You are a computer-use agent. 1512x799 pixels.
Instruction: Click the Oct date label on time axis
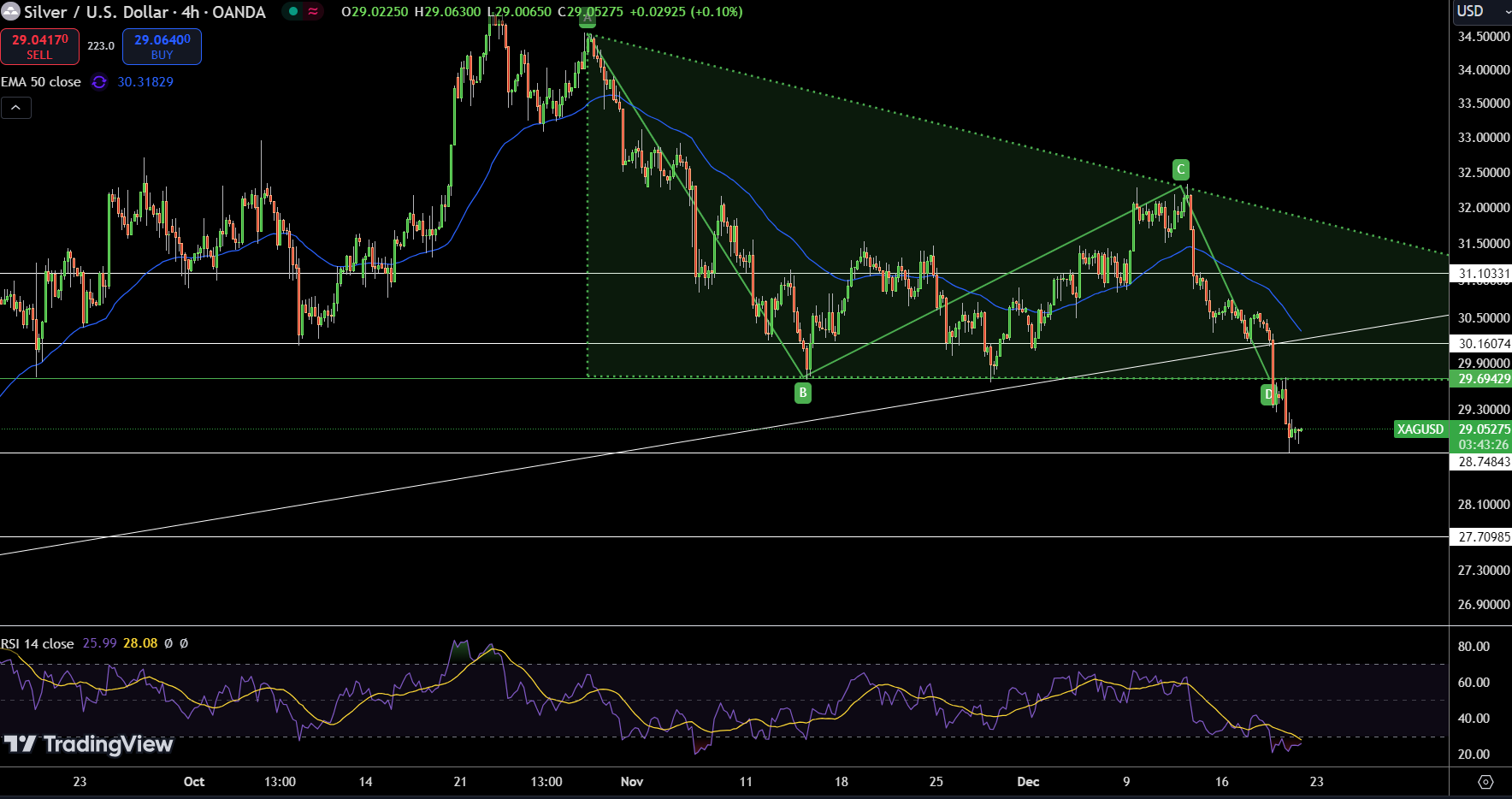pos(194,782)
